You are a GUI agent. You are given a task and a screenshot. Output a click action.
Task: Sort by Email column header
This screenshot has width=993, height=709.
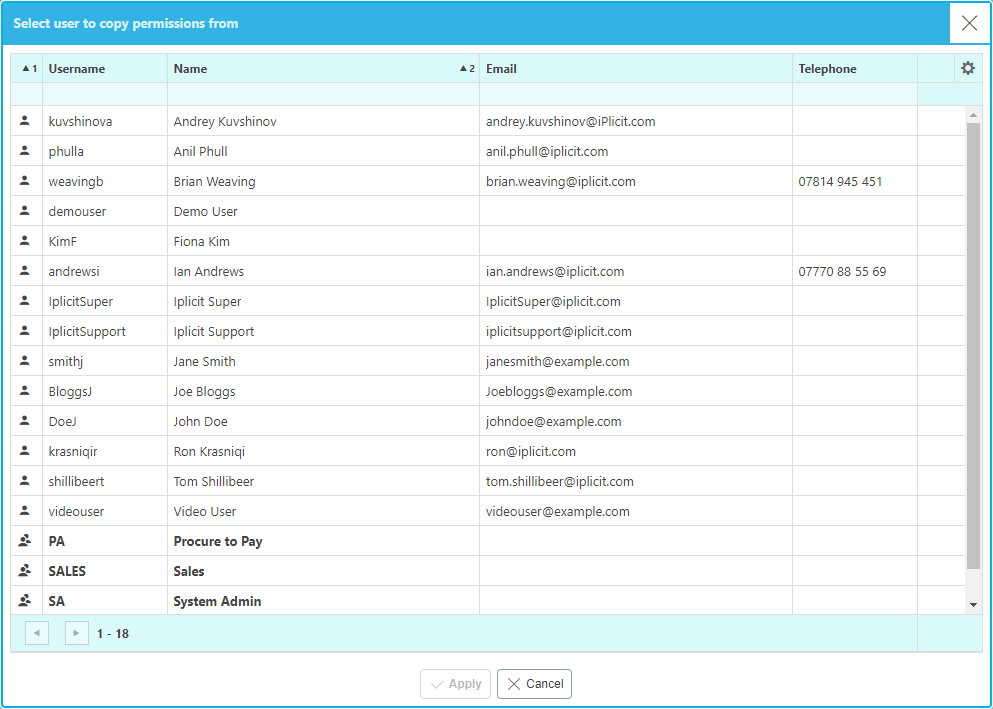[x=636, y=68]
